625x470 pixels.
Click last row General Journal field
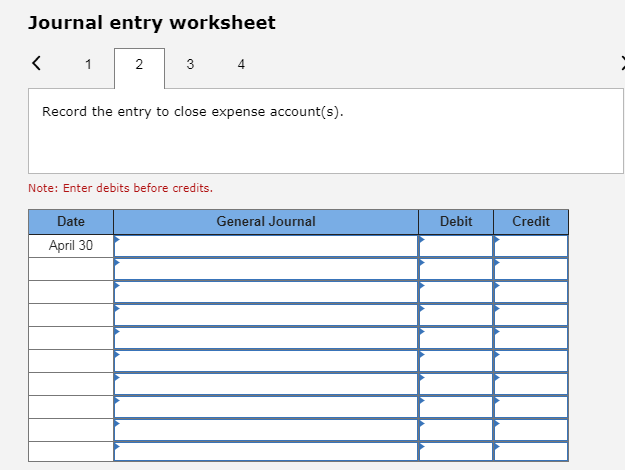pos(266,452)
